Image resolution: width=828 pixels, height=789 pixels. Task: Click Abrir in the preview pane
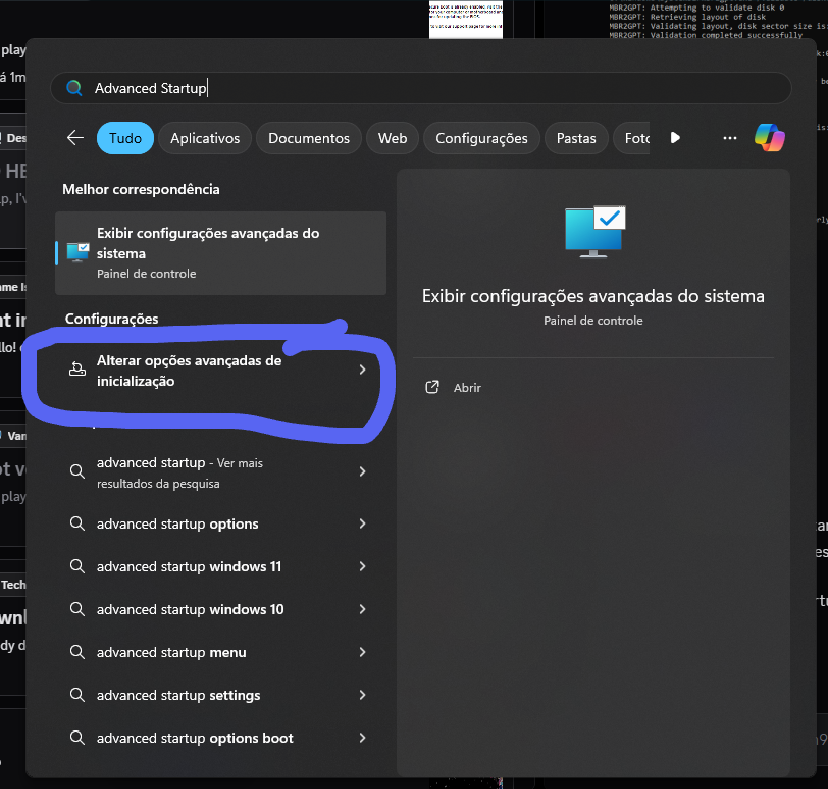coord(467,388)
